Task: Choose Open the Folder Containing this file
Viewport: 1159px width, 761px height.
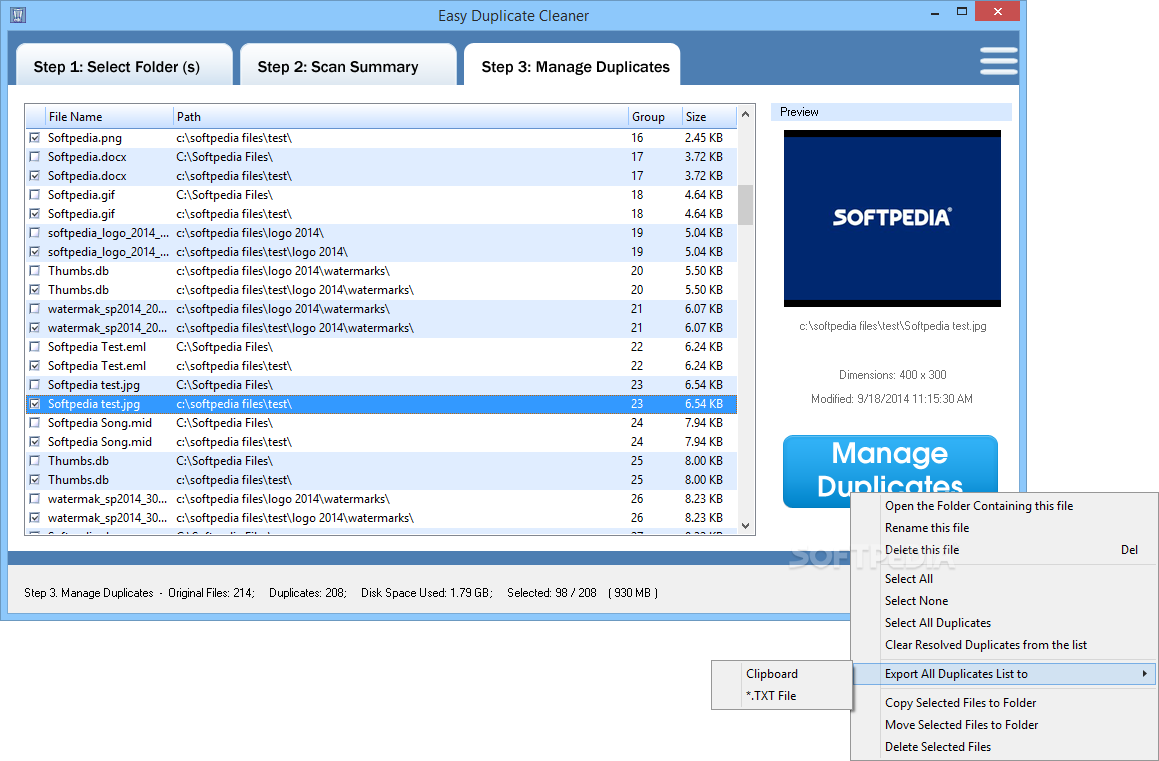Action: [1004, 506]
